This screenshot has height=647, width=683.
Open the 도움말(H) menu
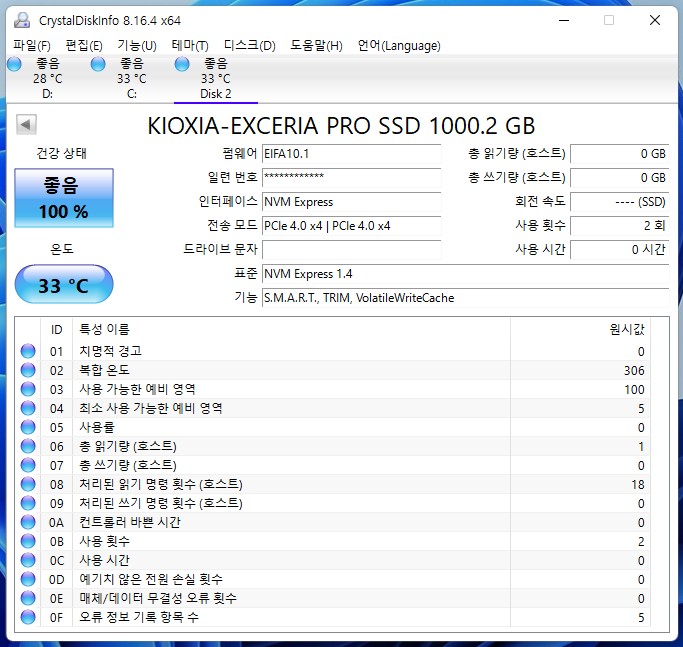(x=316, y=45)
